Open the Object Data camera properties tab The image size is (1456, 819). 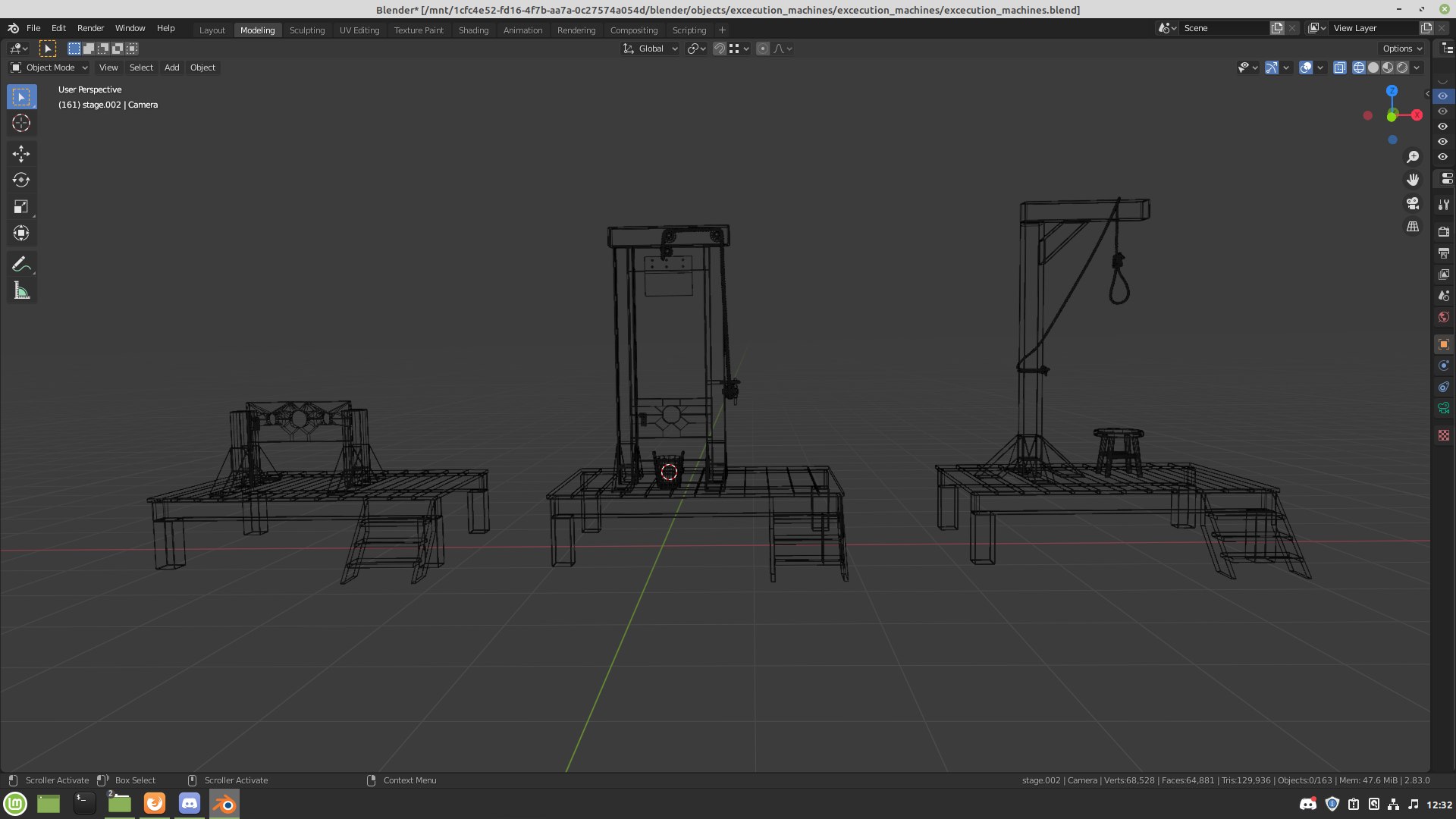[x=1444, y=408]
